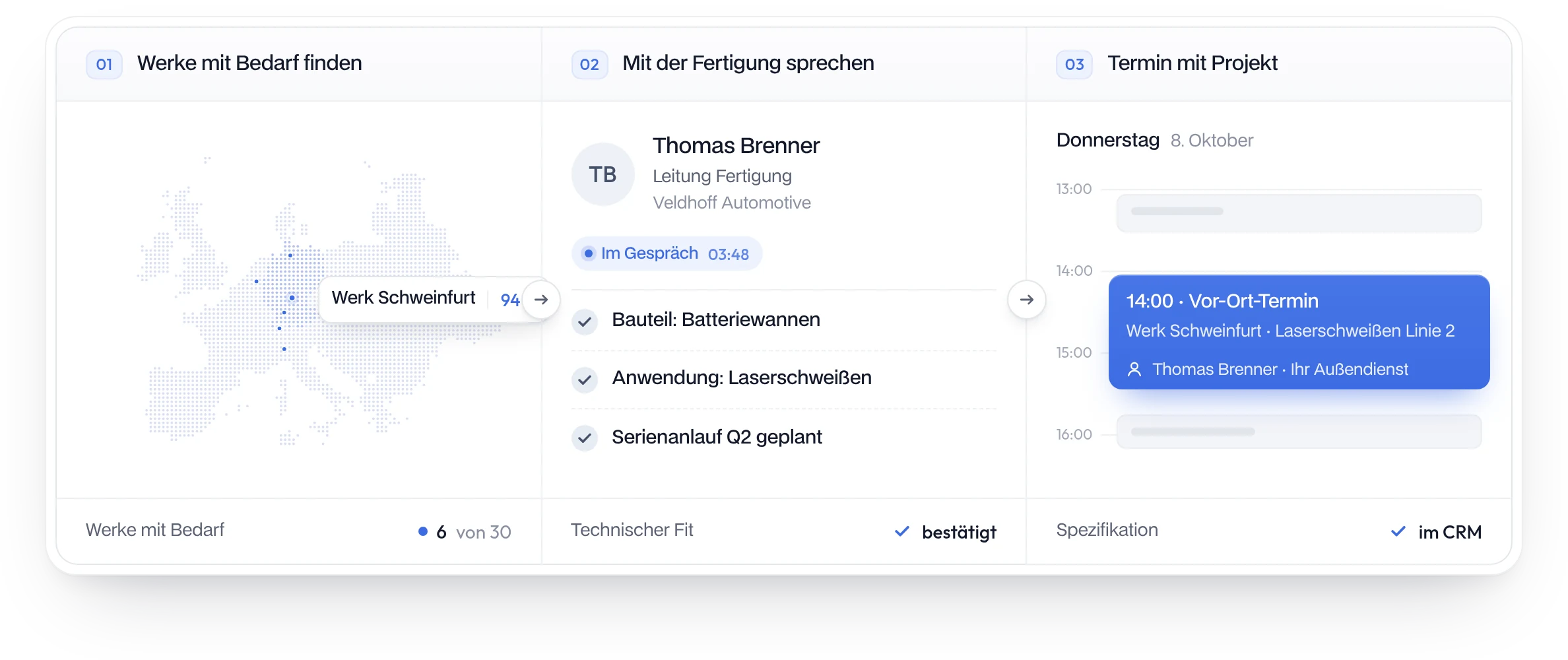The width and height of the screenshot is (1568, 660).
Task: Click the blue dot beside 6 von 30
Action: tap(423, 531)
